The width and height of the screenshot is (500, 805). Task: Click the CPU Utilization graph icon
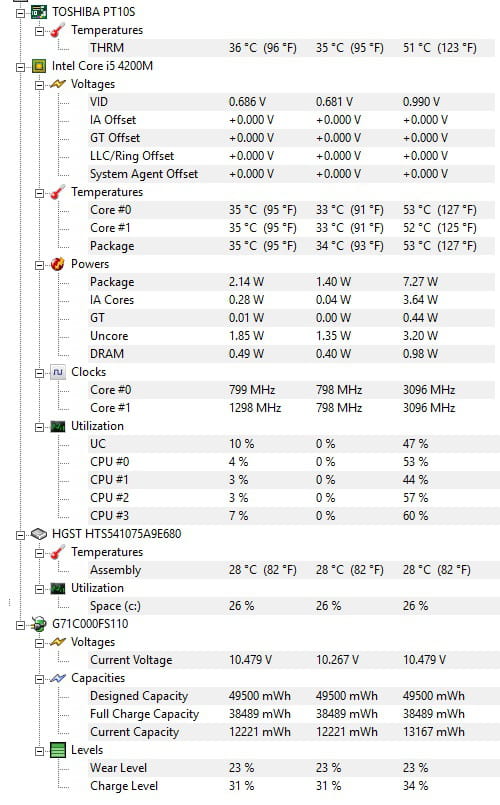(x=57, y=426)
